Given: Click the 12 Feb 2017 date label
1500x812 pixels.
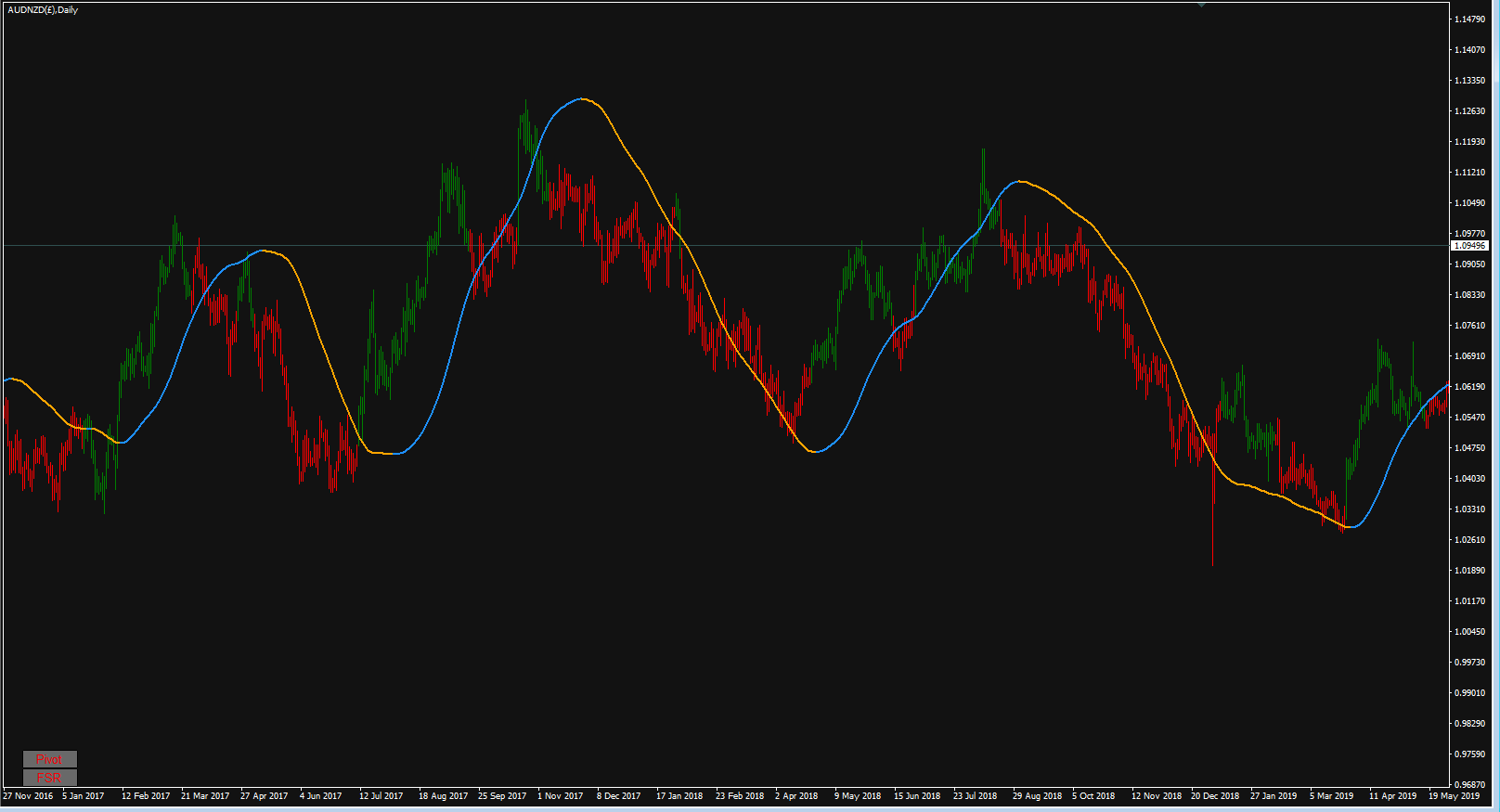Looking at the screenshot, I should click(146, 796).
